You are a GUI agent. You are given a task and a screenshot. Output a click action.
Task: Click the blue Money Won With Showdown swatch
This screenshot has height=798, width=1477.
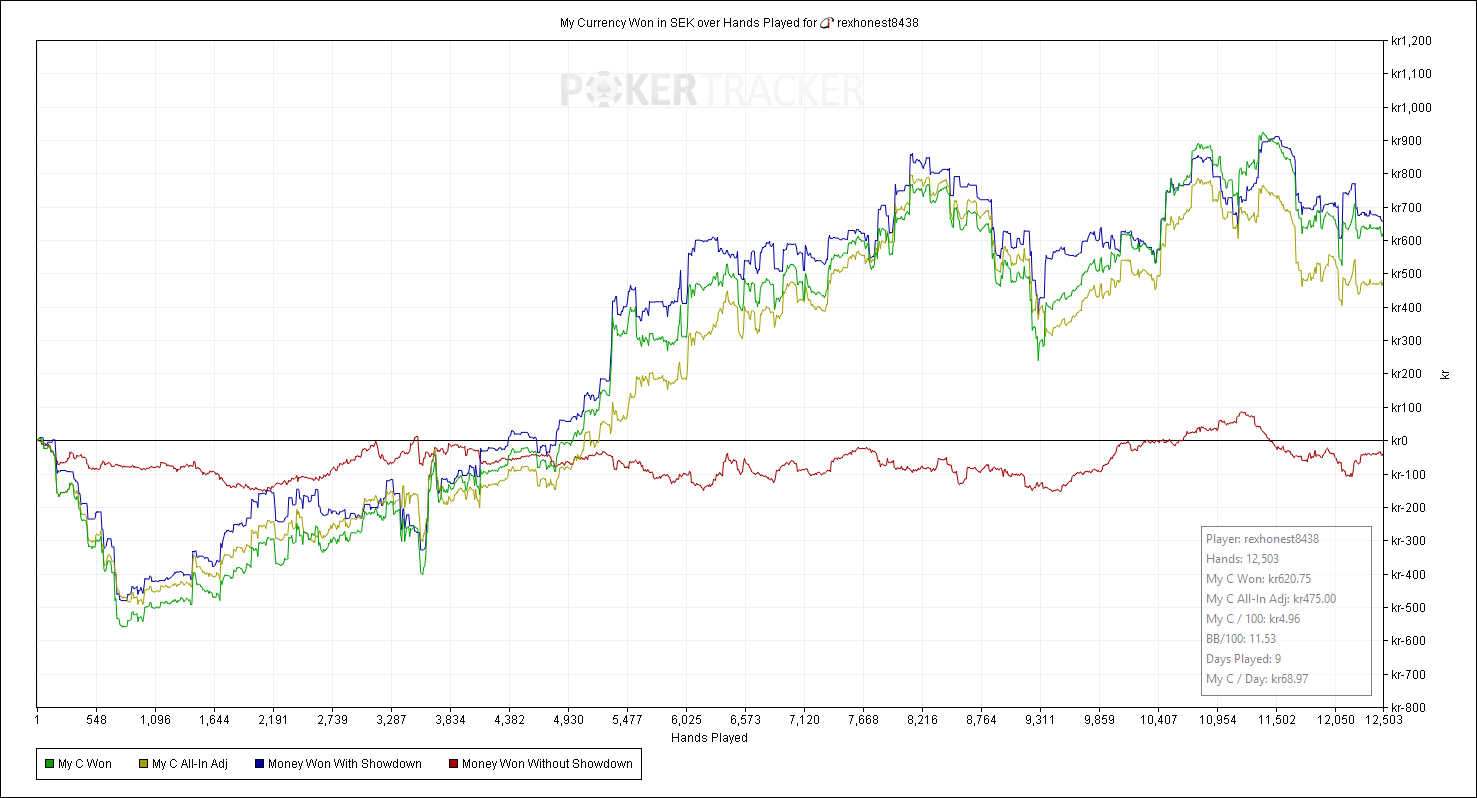click(259, 764)
